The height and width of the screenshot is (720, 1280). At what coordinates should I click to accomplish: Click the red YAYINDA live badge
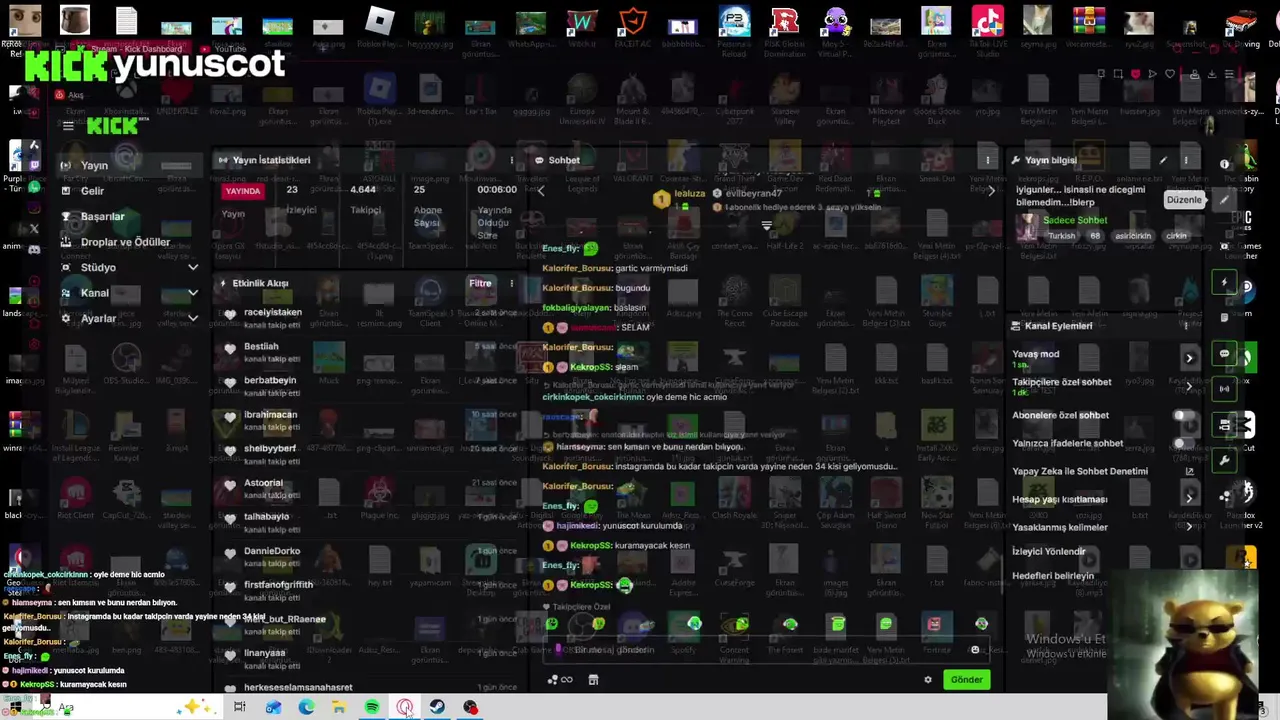click(242, 190)
